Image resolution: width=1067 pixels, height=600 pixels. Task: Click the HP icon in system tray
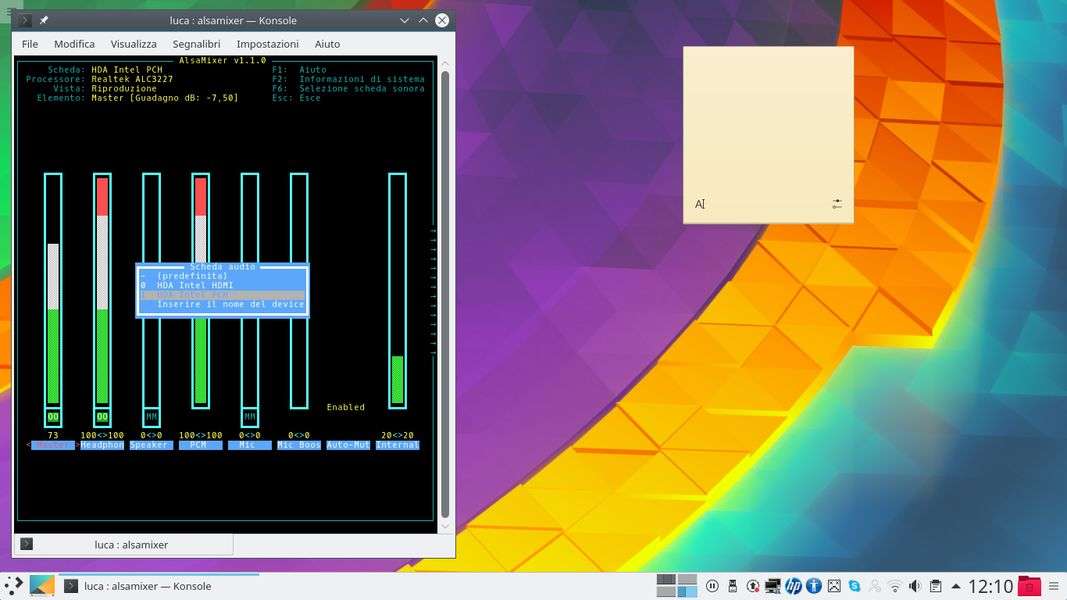[x=793, y=586]
